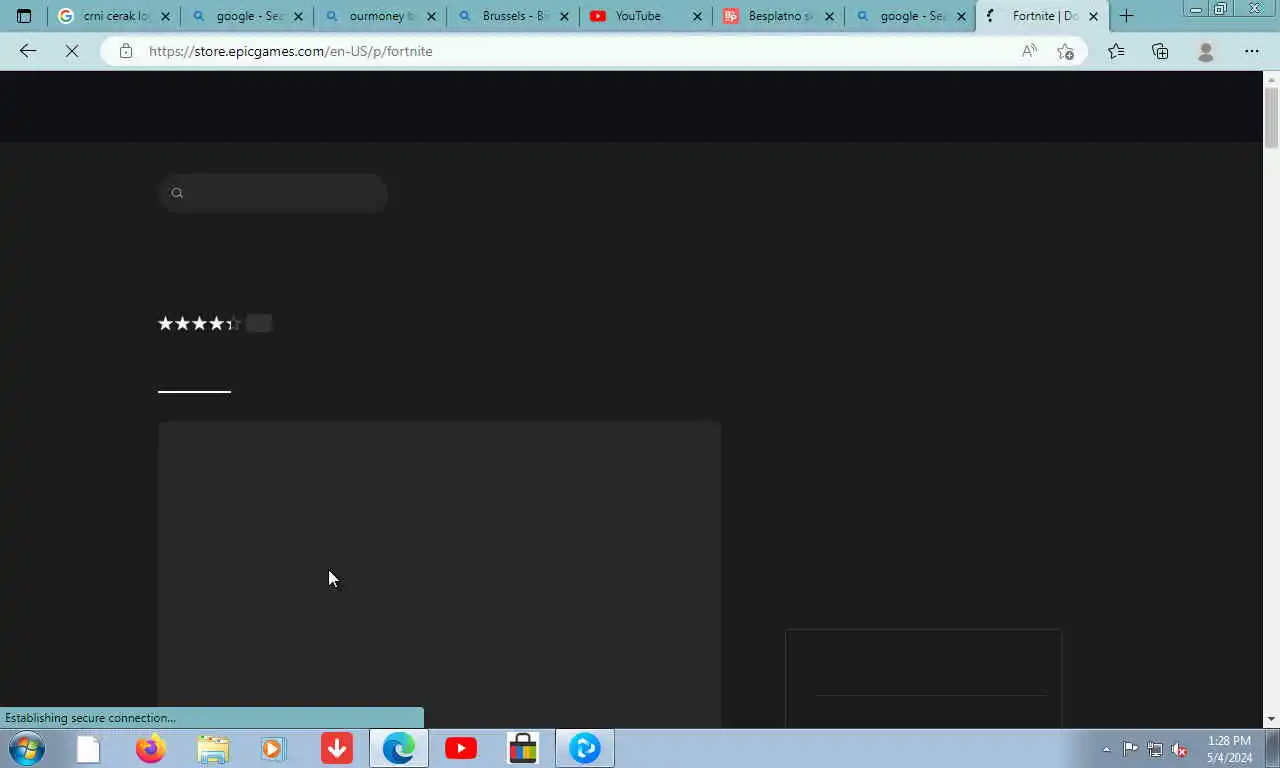Open the network tray icon
Viewport: 1280px width, 768px height.
coord(1155,749)
